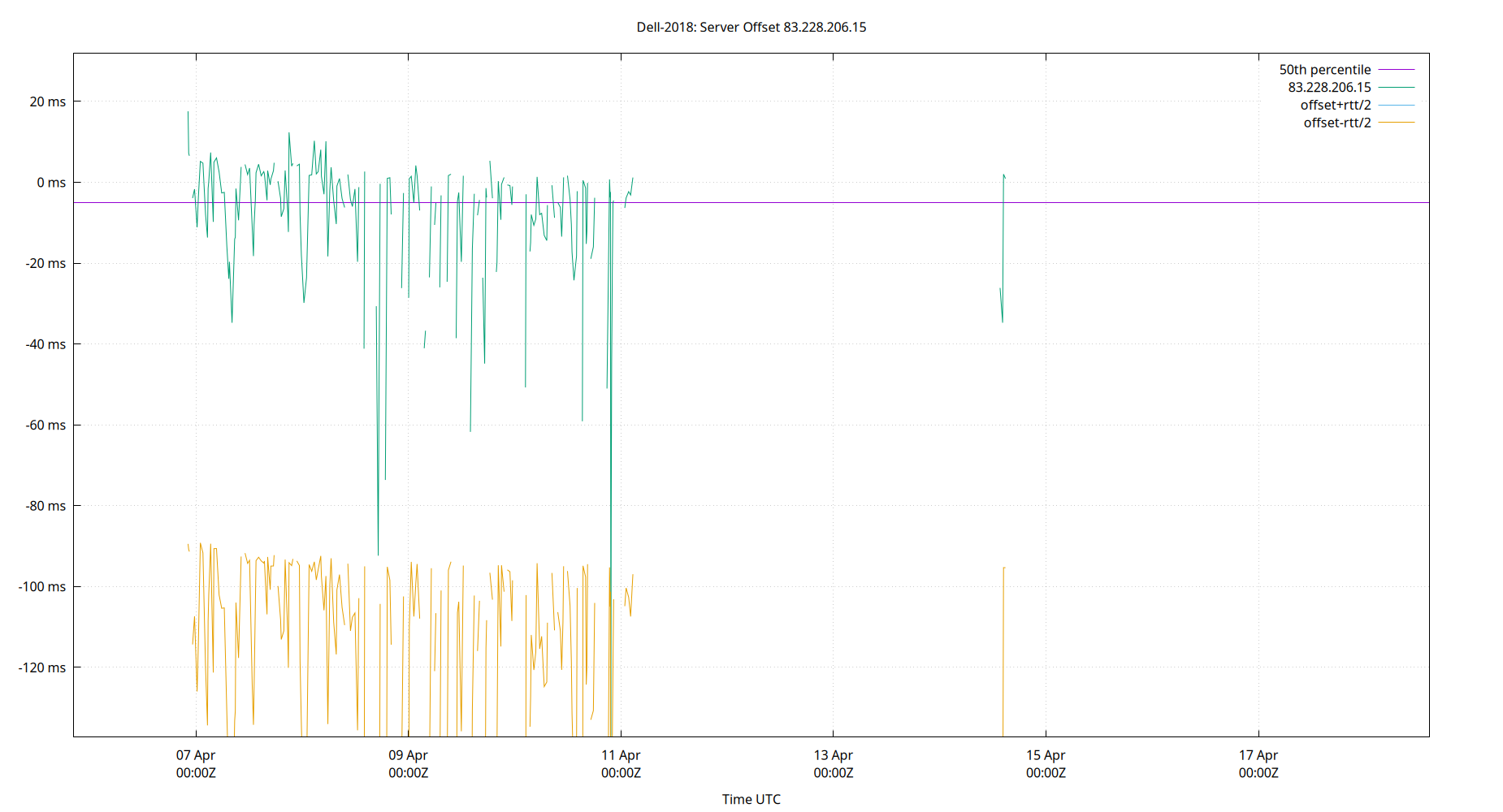Click the '-80 ms' y-axis label
The image size is (1503, 812).
pos(45,506)
